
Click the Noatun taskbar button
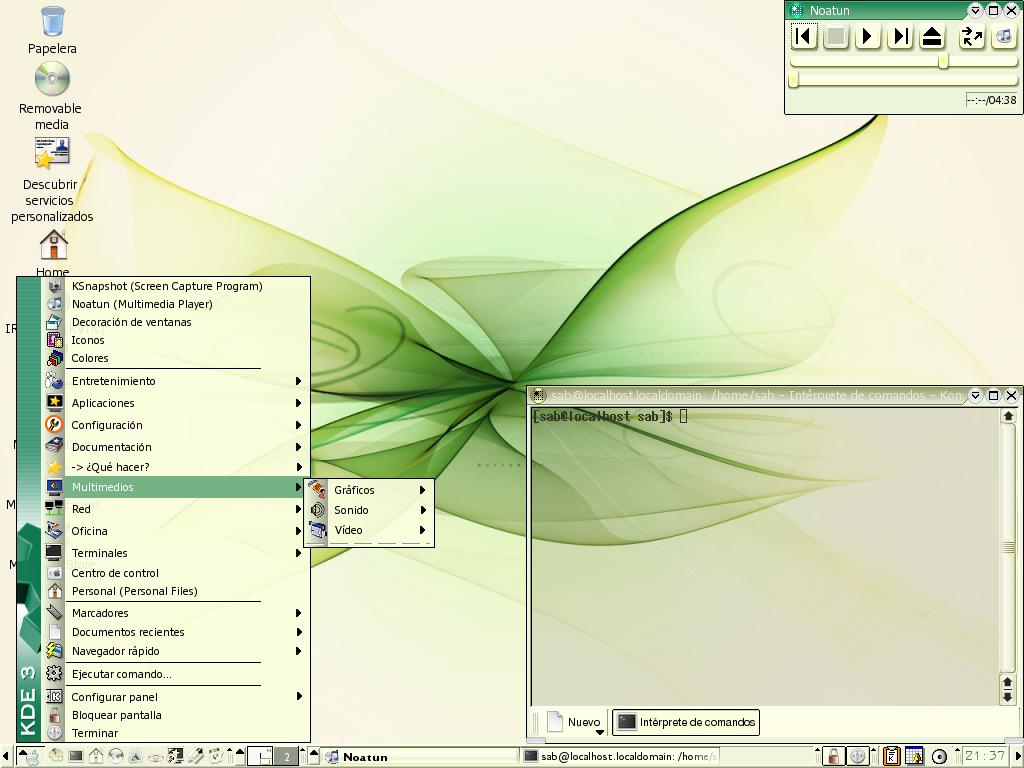click(x=421, y=756)
